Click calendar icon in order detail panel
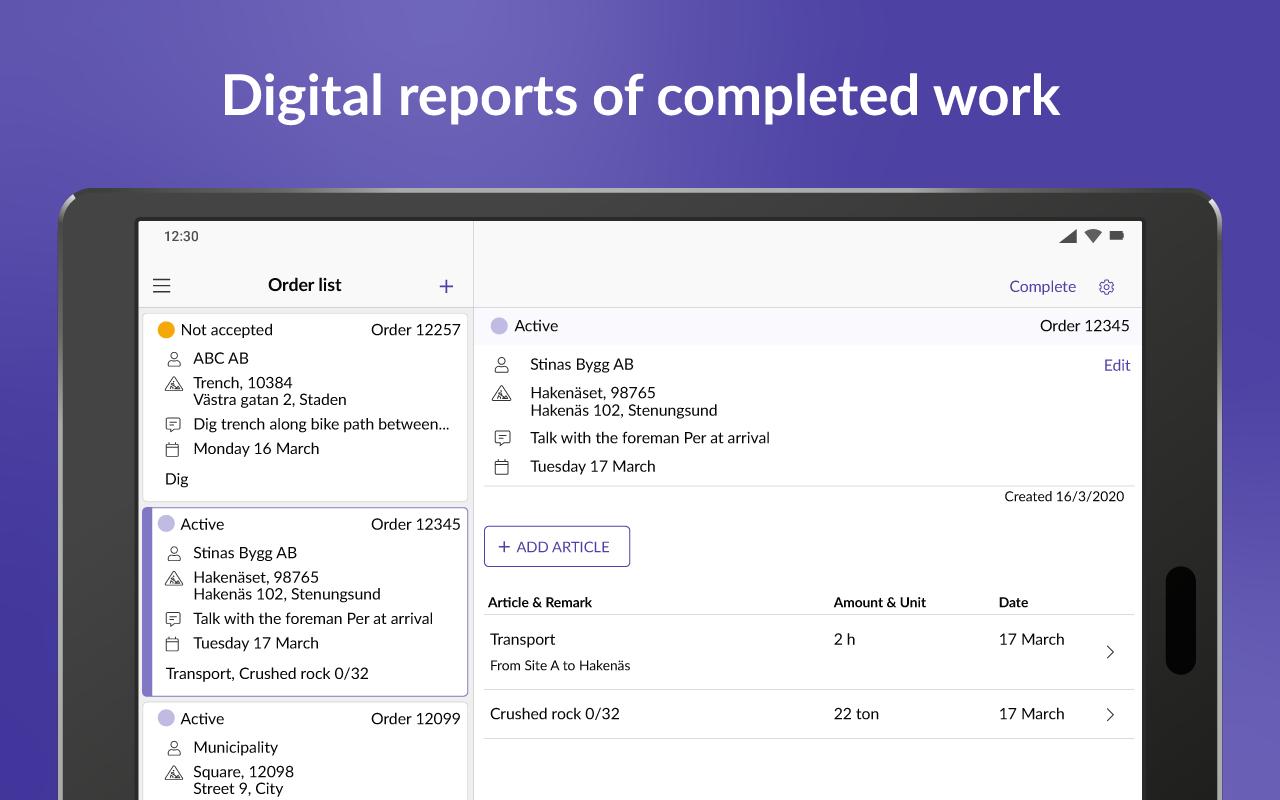The height and width of the screenshot is (800, 1280). 502,467
